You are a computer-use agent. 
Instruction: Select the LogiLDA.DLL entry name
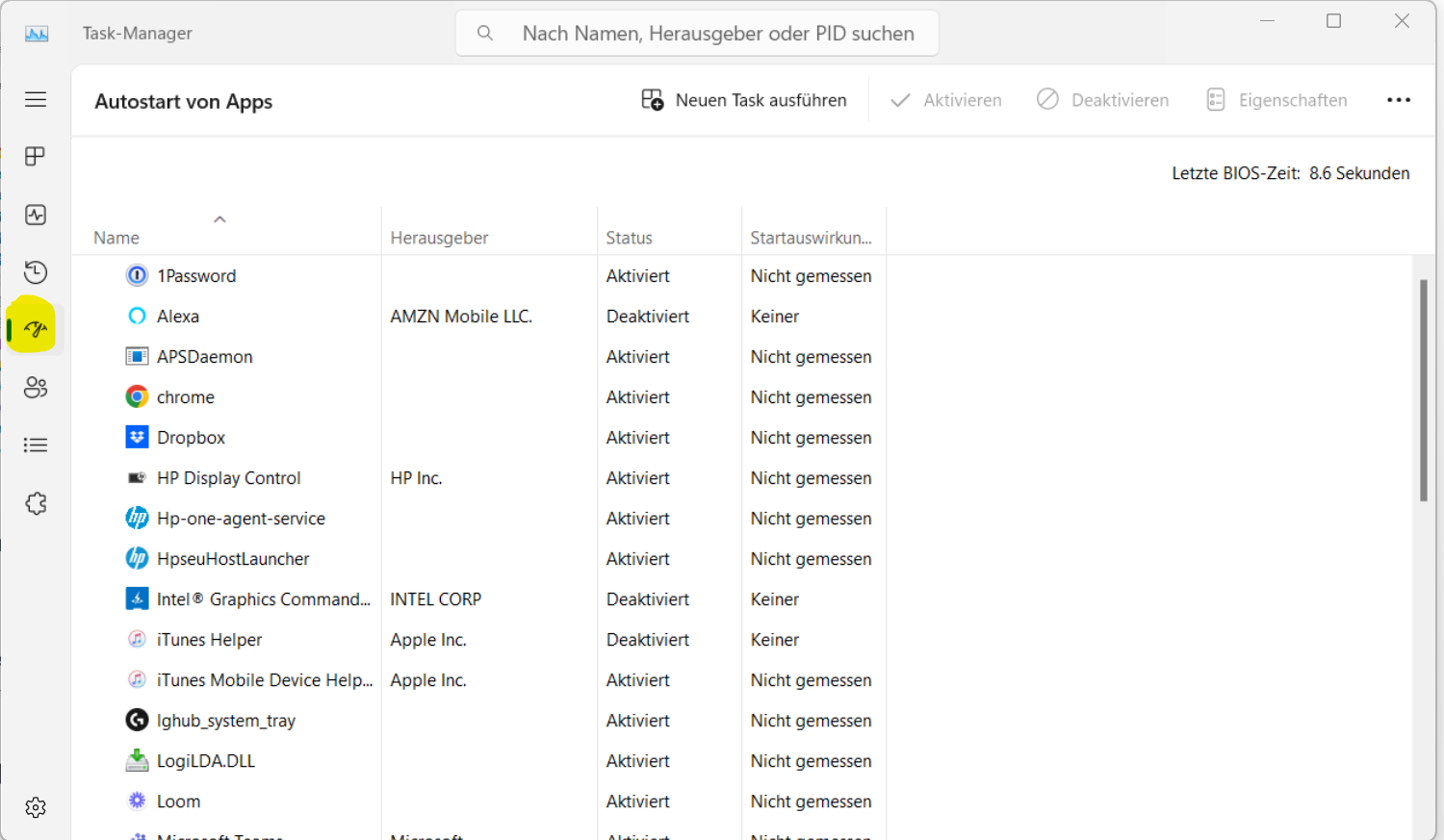pos(206,761)
